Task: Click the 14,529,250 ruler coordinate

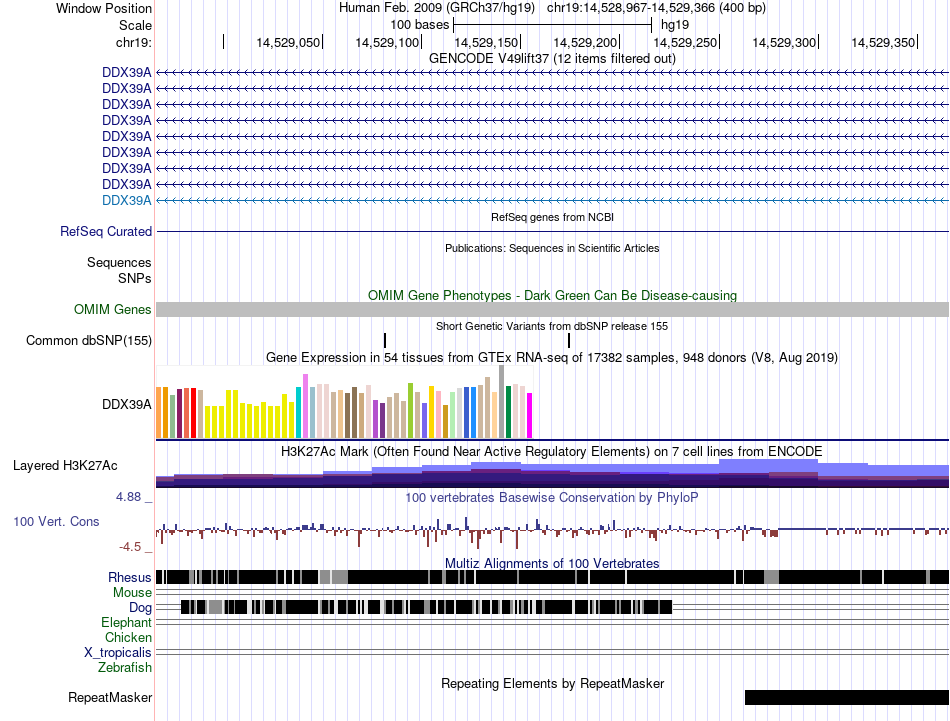Action: coord(685,42)
